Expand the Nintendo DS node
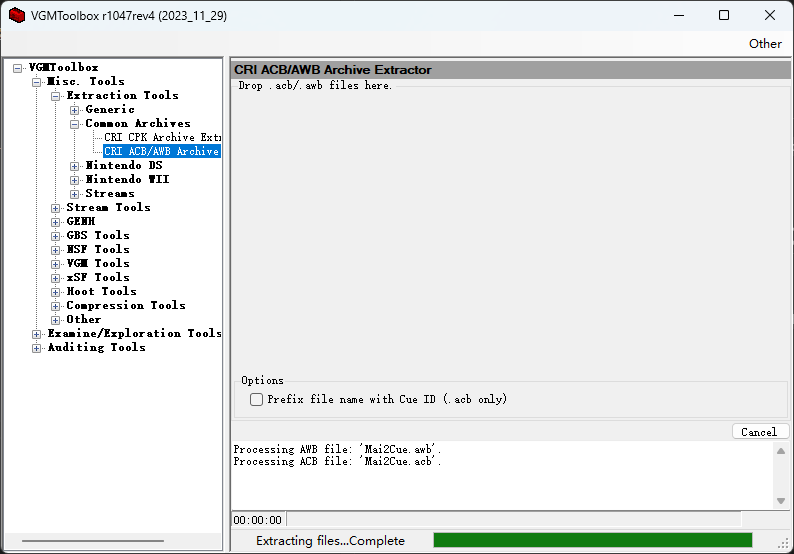The image size is (794, 554). coord(75,166)
